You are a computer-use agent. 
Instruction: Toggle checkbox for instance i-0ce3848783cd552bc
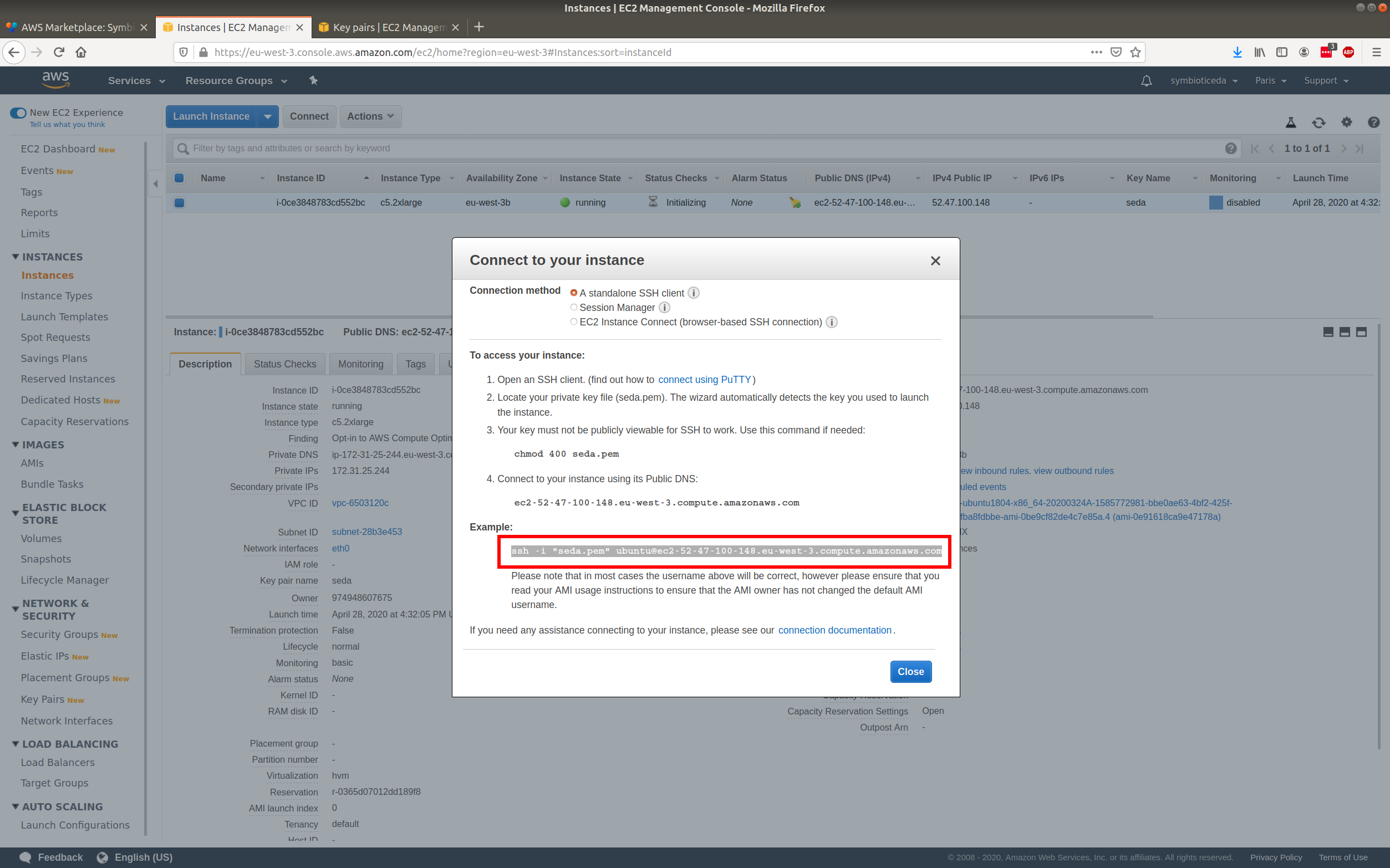coord(179,203)
